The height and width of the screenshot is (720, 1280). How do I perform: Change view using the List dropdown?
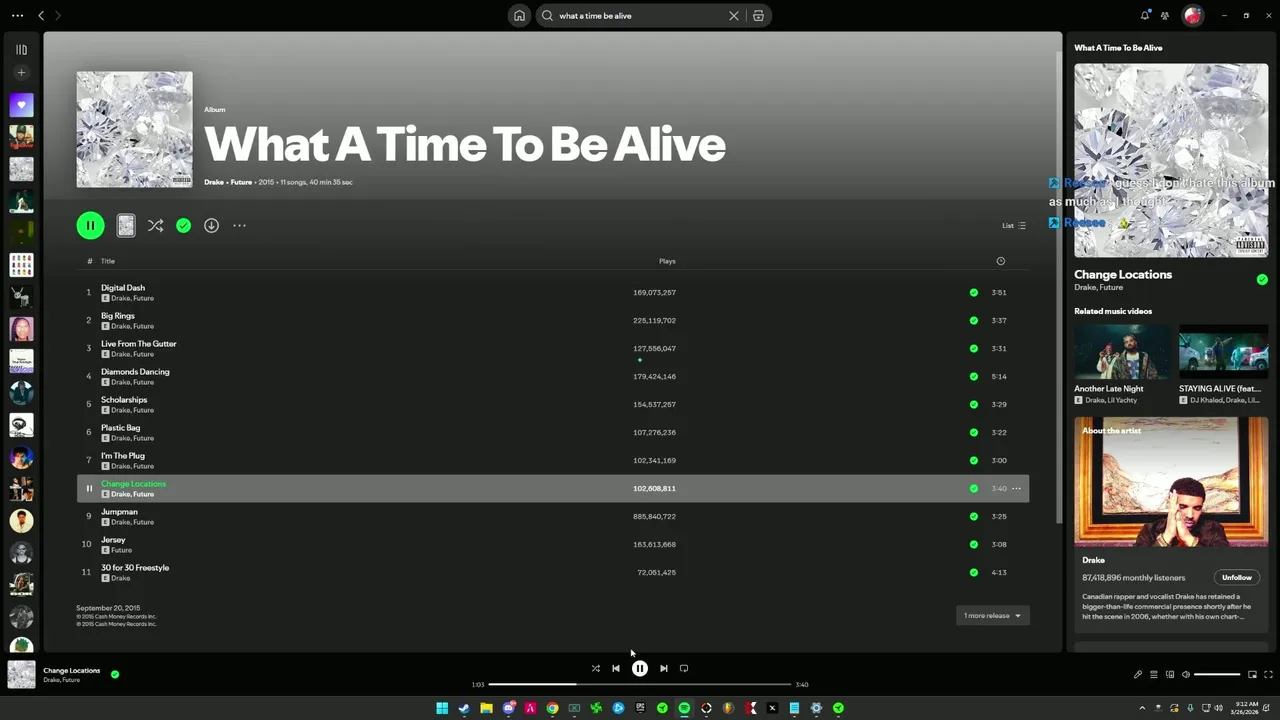click(x=1014, y=226)
